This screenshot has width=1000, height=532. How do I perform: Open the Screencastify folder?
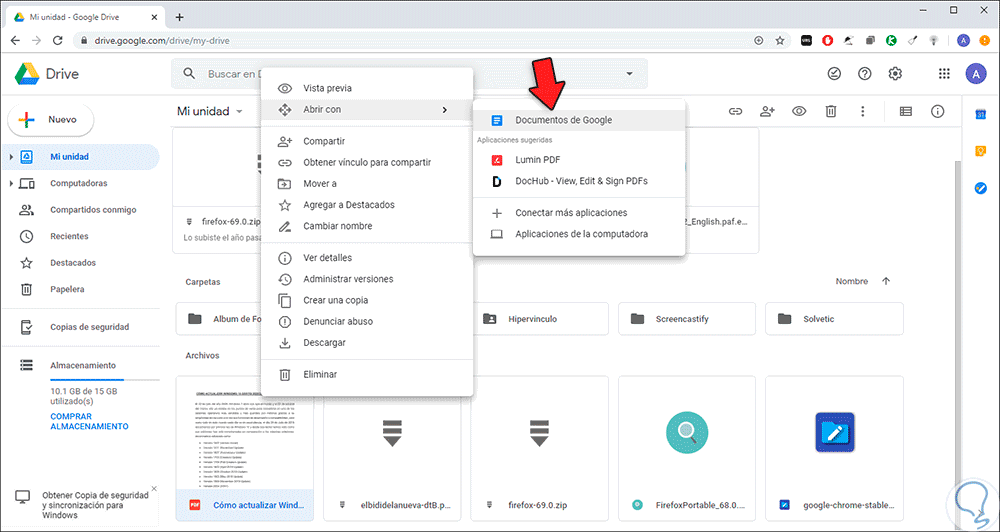[x=687, y=318]
